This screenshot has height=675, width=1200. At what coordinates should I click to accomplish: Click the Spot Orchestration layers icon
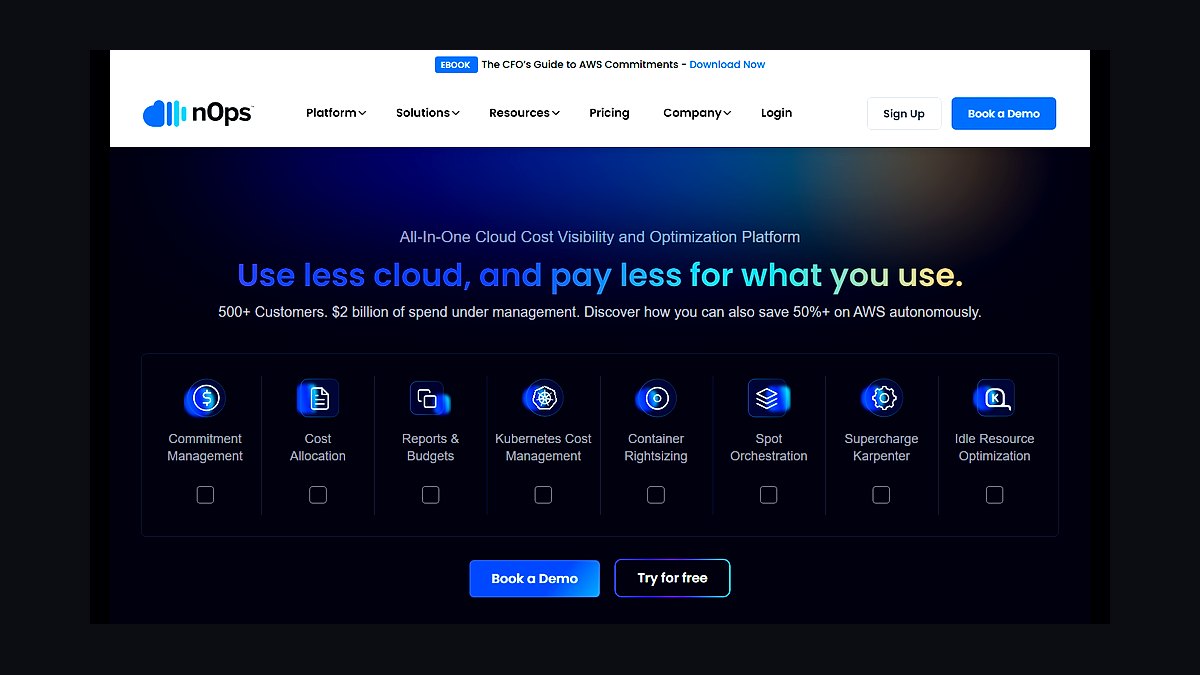click(768, 398)
